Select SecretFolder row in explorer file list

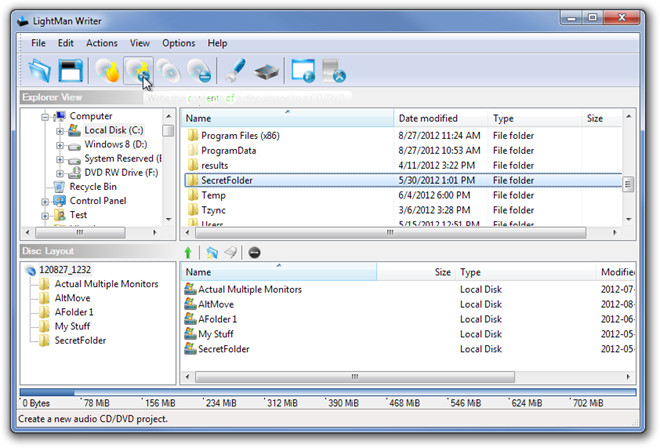403,180
